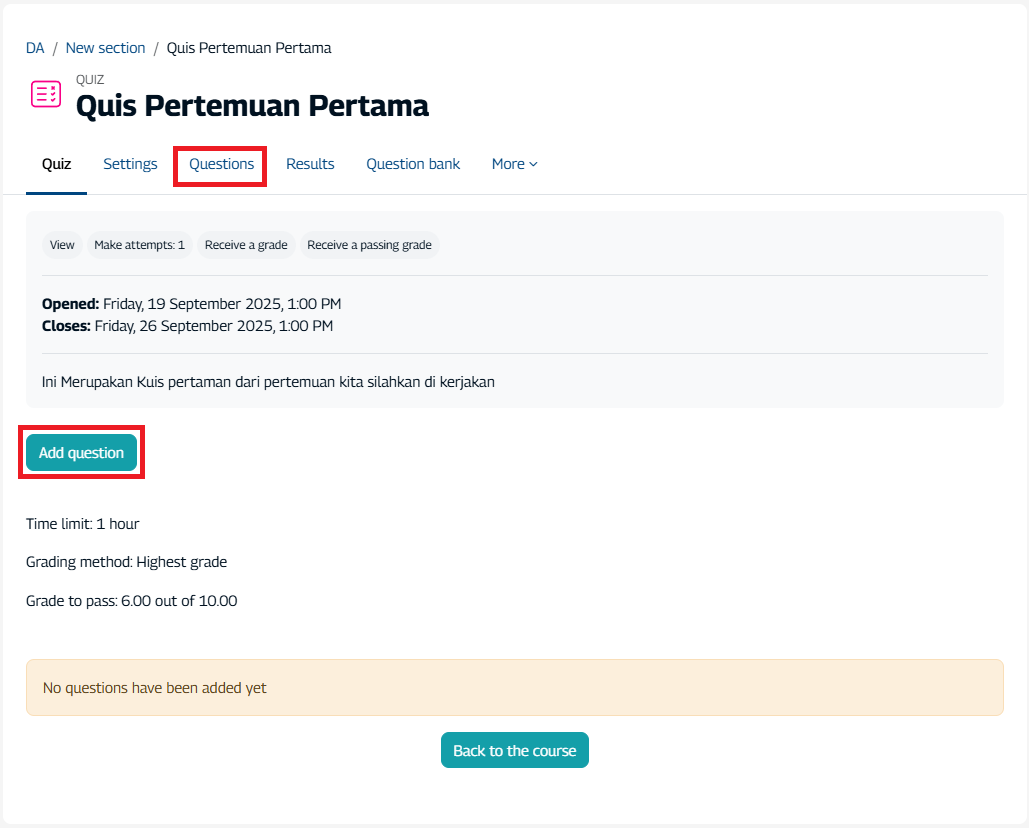
Task: Click the Quis Pertemuan Pertama page heading
Action: coord(251,105)
